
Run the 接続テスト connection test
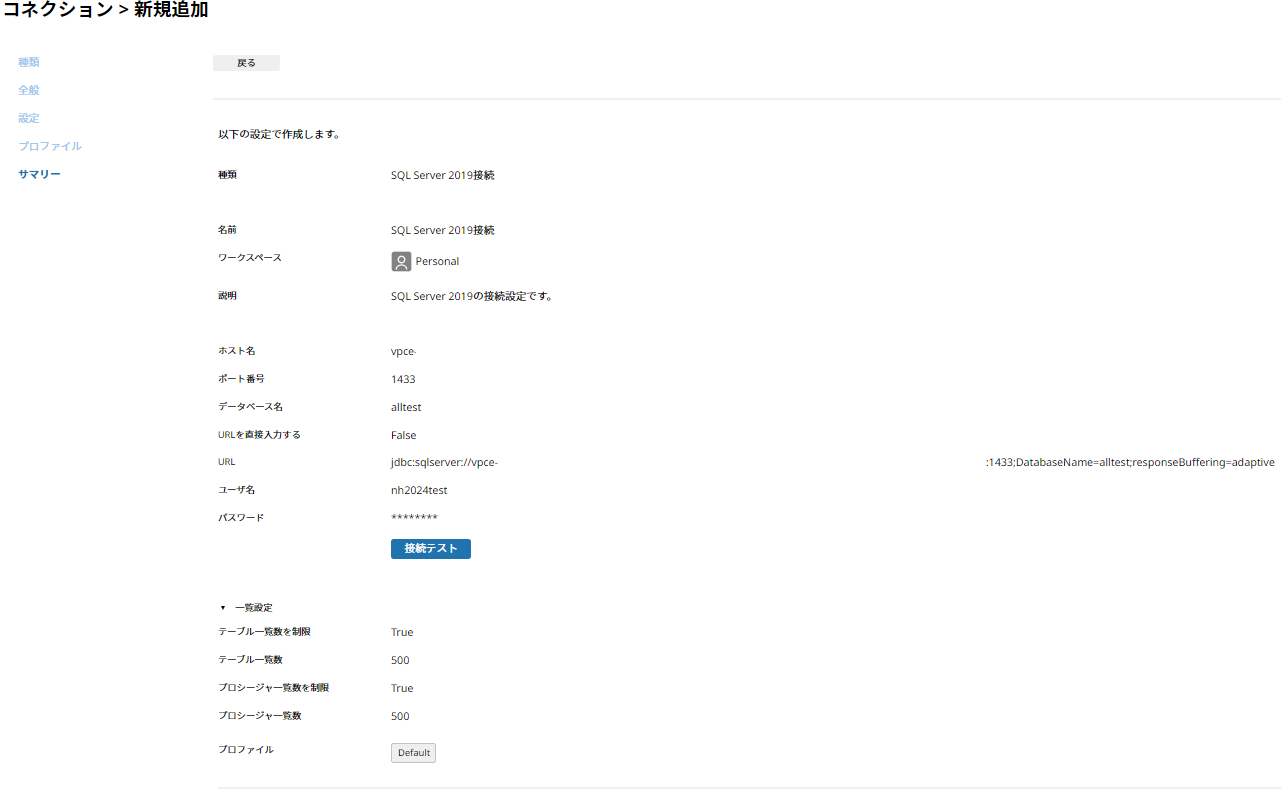(431, 549)
